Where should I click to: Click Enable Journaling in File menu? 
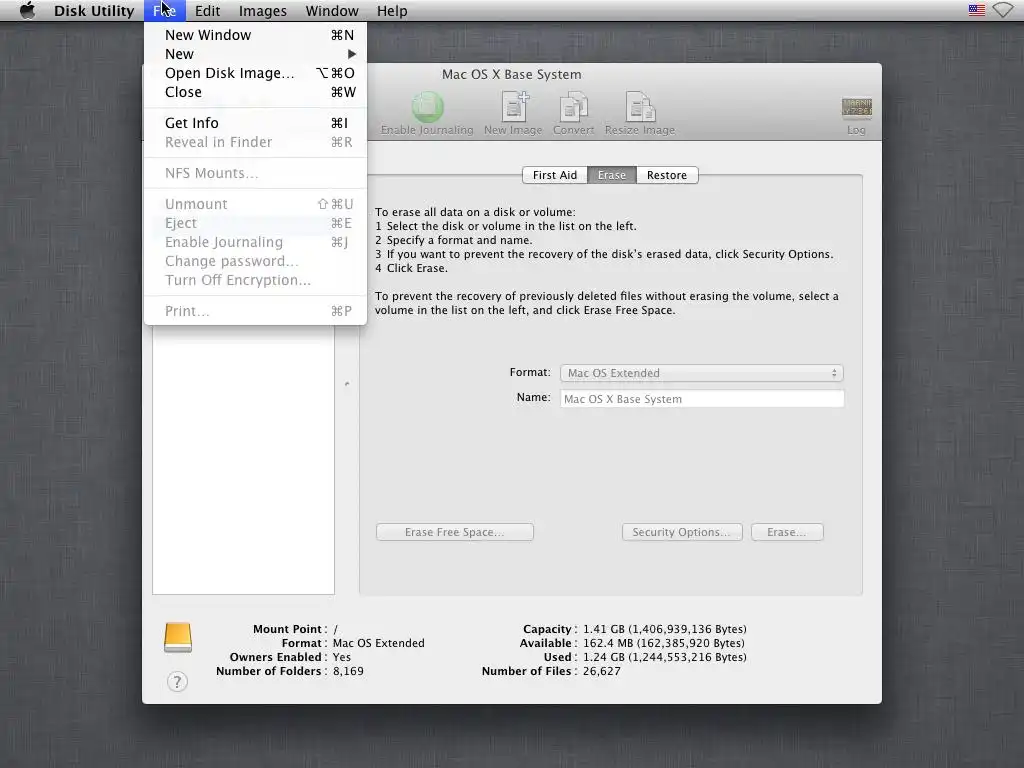point(255,242)
